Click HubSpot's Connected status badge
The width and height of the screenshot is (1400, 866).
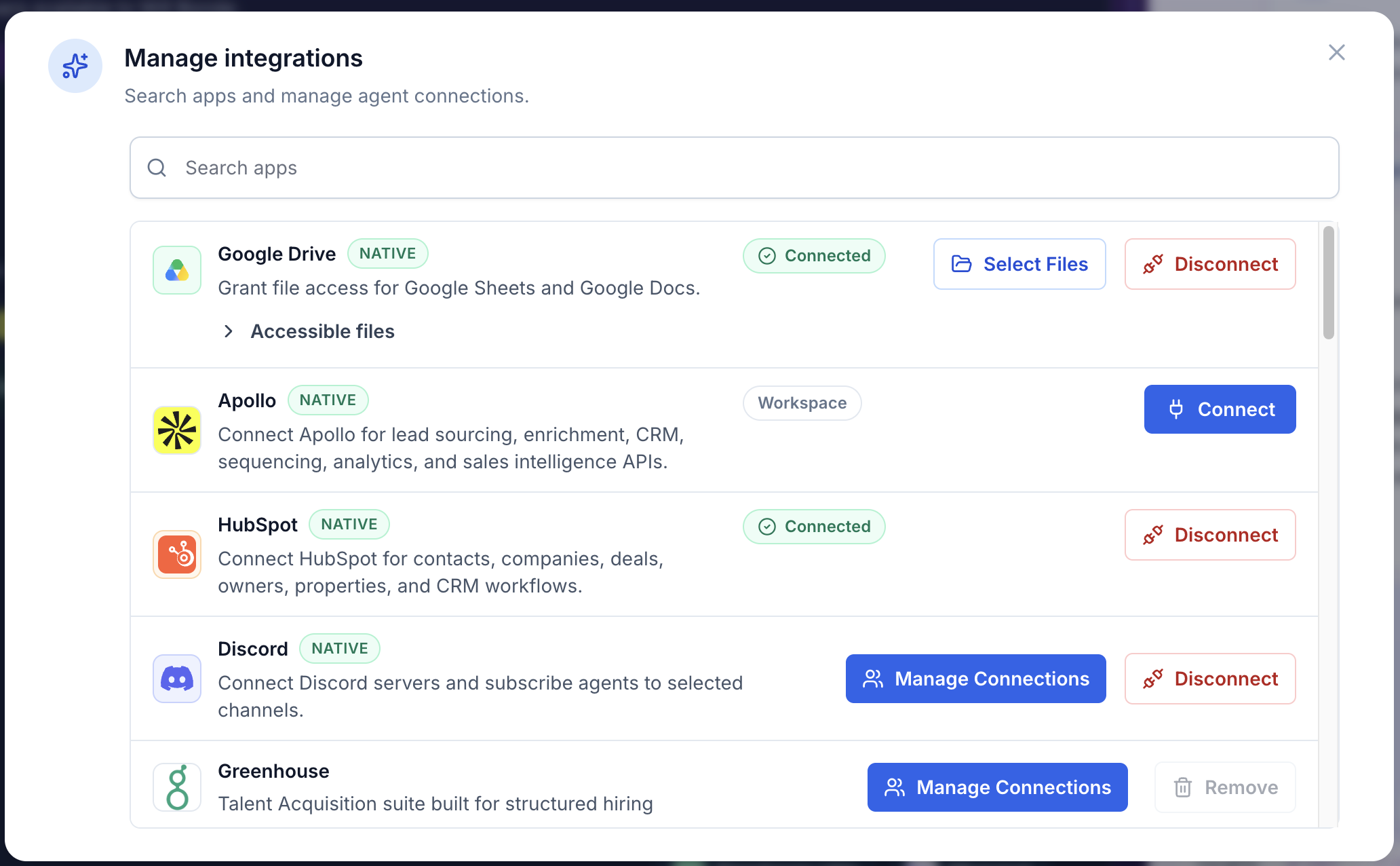[814, 527]
